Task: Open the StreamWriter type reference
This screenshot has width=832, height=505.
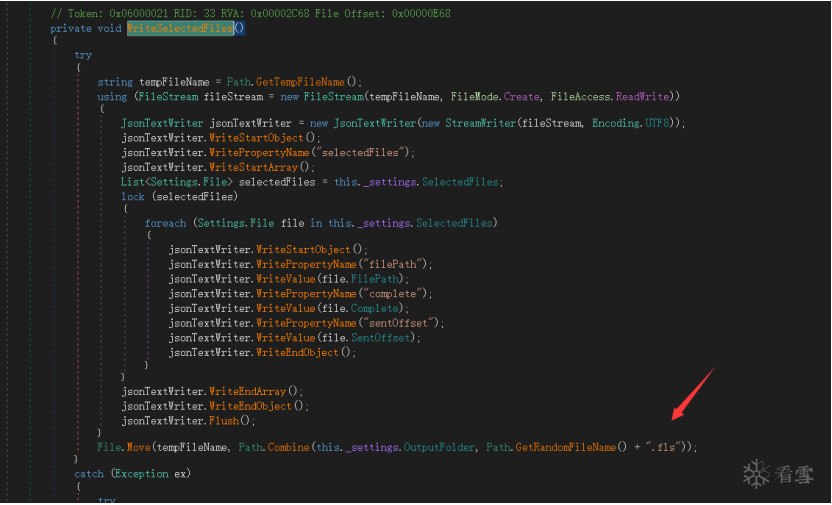Action: (x=480, y=123)
